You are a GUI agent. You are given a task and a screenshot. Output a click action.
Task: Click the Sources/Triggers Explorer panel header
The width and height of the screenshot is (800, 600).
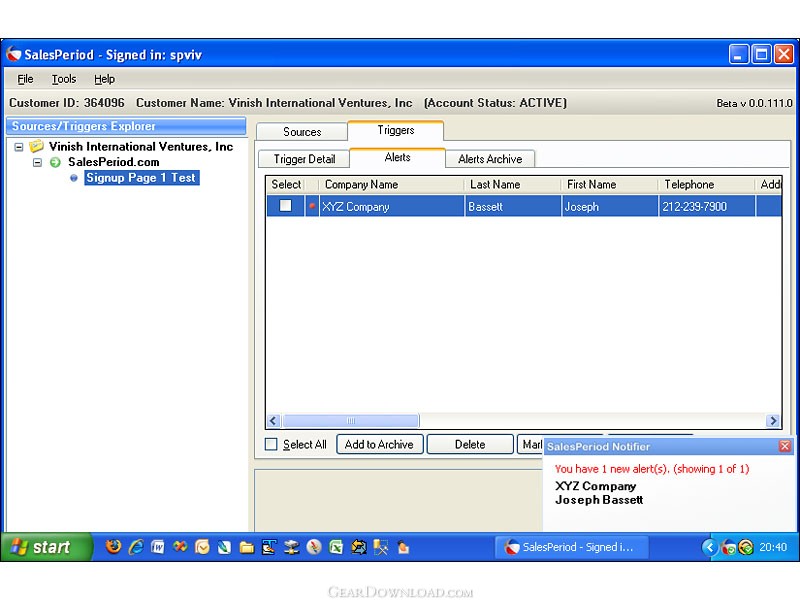pos(126,126)
